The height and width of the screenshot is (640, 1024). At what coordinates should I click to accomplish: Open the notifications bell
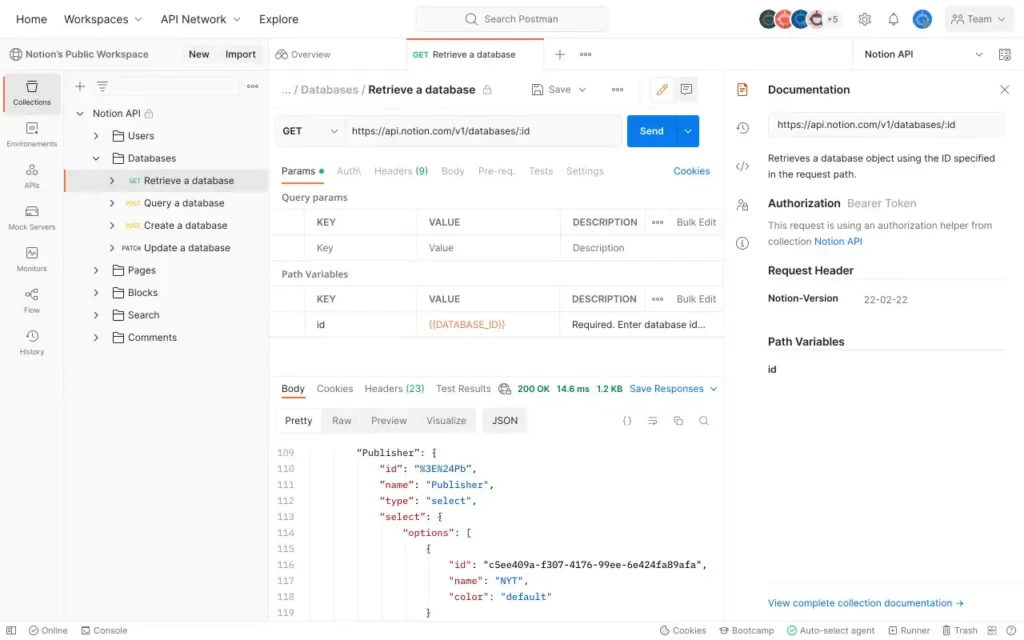point(893,19)
